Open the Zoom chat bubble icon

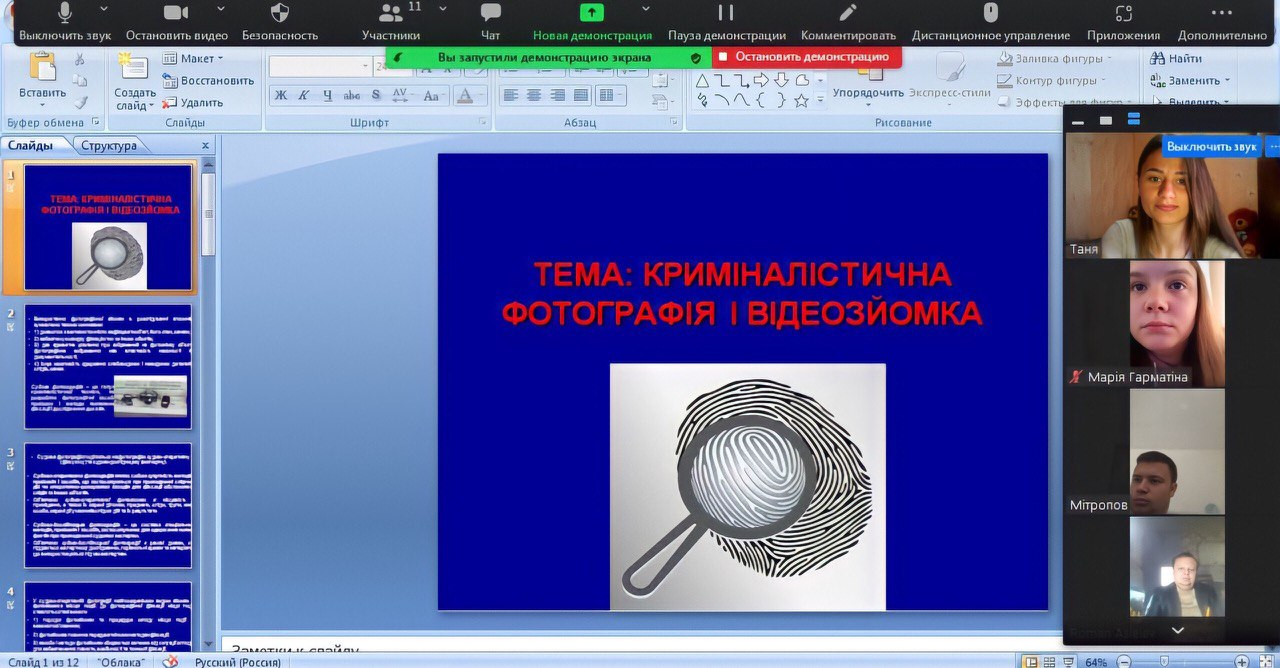pos(490,13)
